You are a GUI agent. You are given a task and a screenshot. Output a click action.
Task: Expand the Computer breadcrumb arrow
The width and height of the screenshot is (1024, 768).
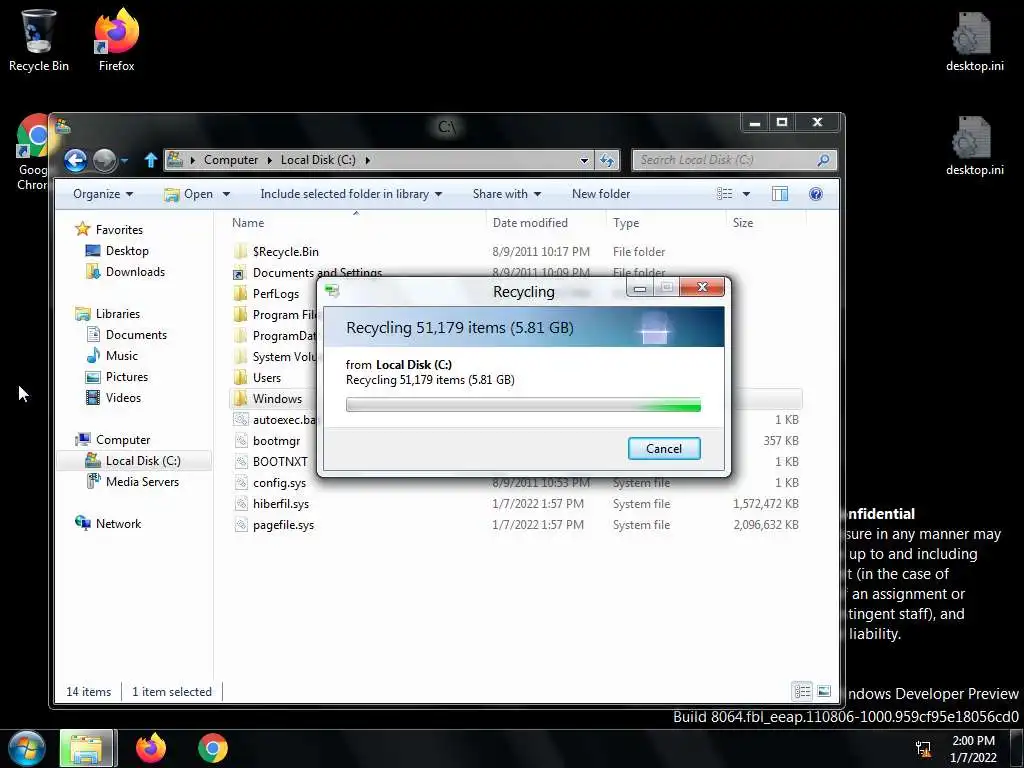pos(269,160)
